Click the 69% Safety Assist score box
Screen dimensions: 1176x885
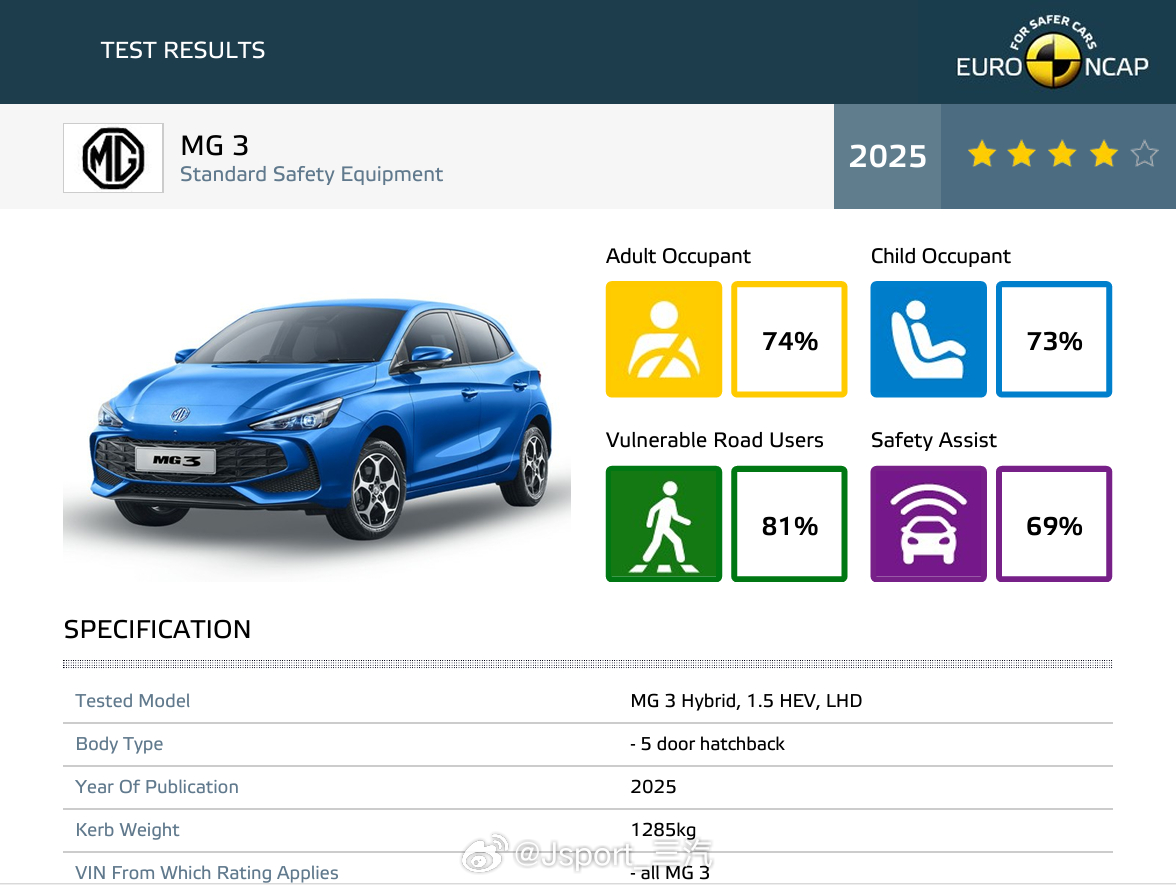pos(1054,524)
